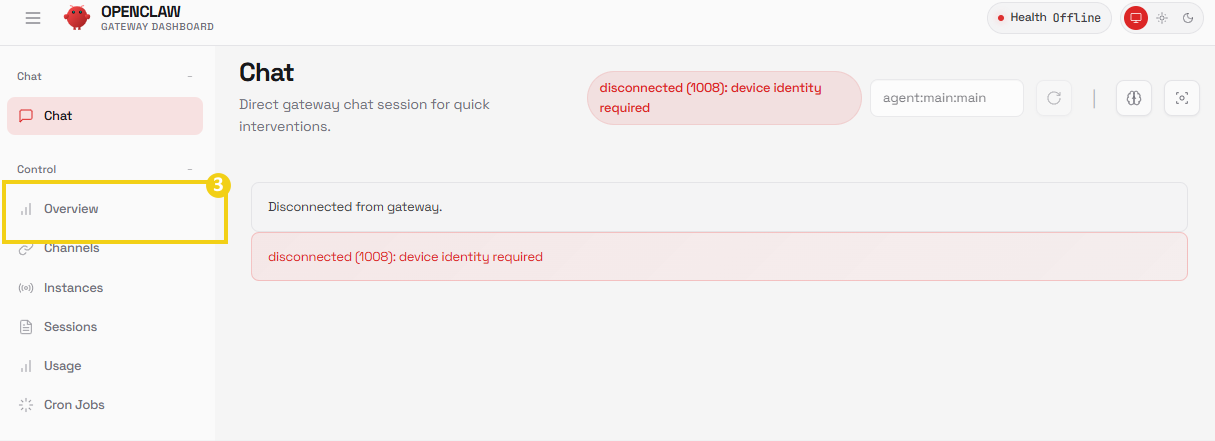Toggle focus mode icon button

[x=1182, y=98]
